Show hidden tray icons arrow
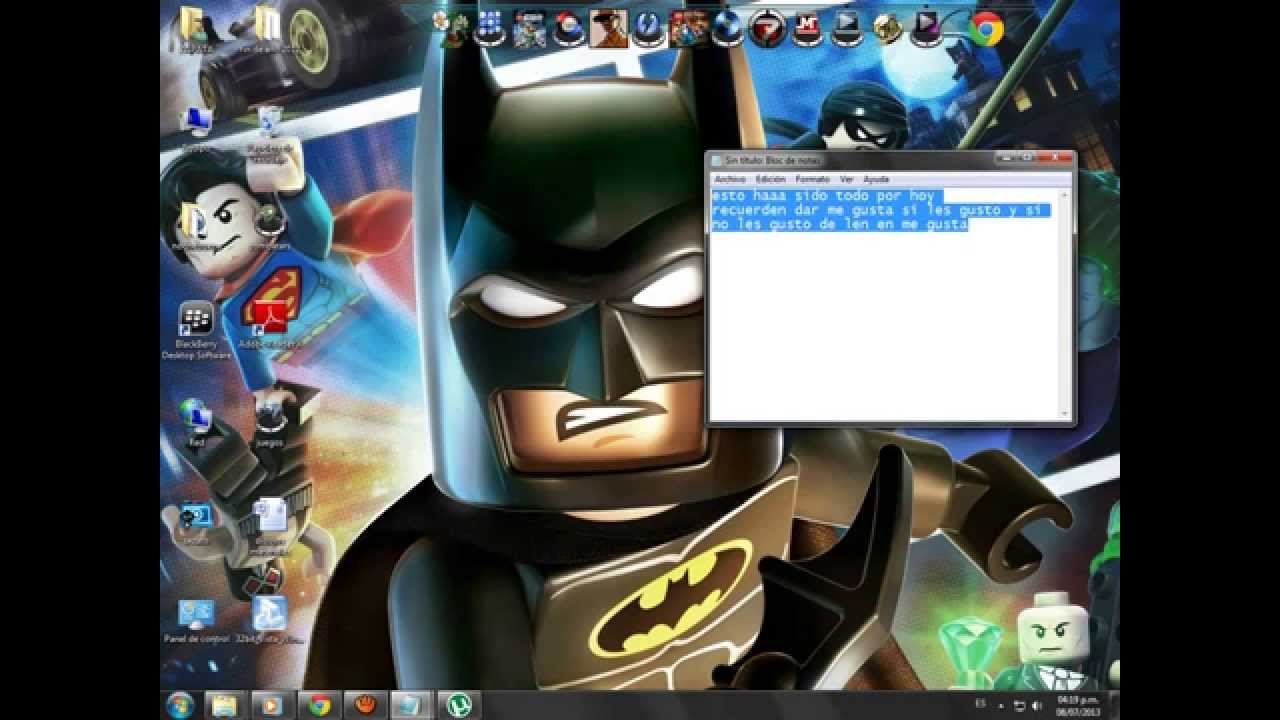 pyautogui.click(x=1001, y=706)
